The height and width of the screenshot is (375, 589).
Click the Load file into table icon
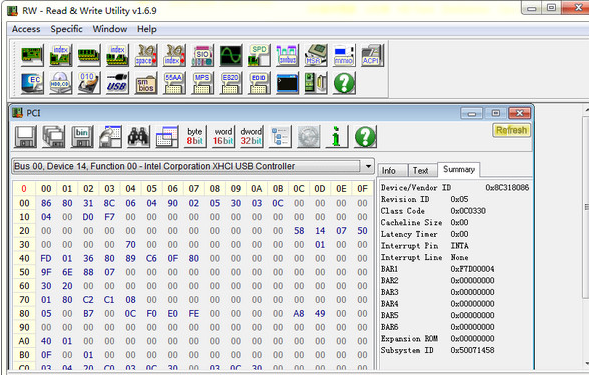point(110,136)
